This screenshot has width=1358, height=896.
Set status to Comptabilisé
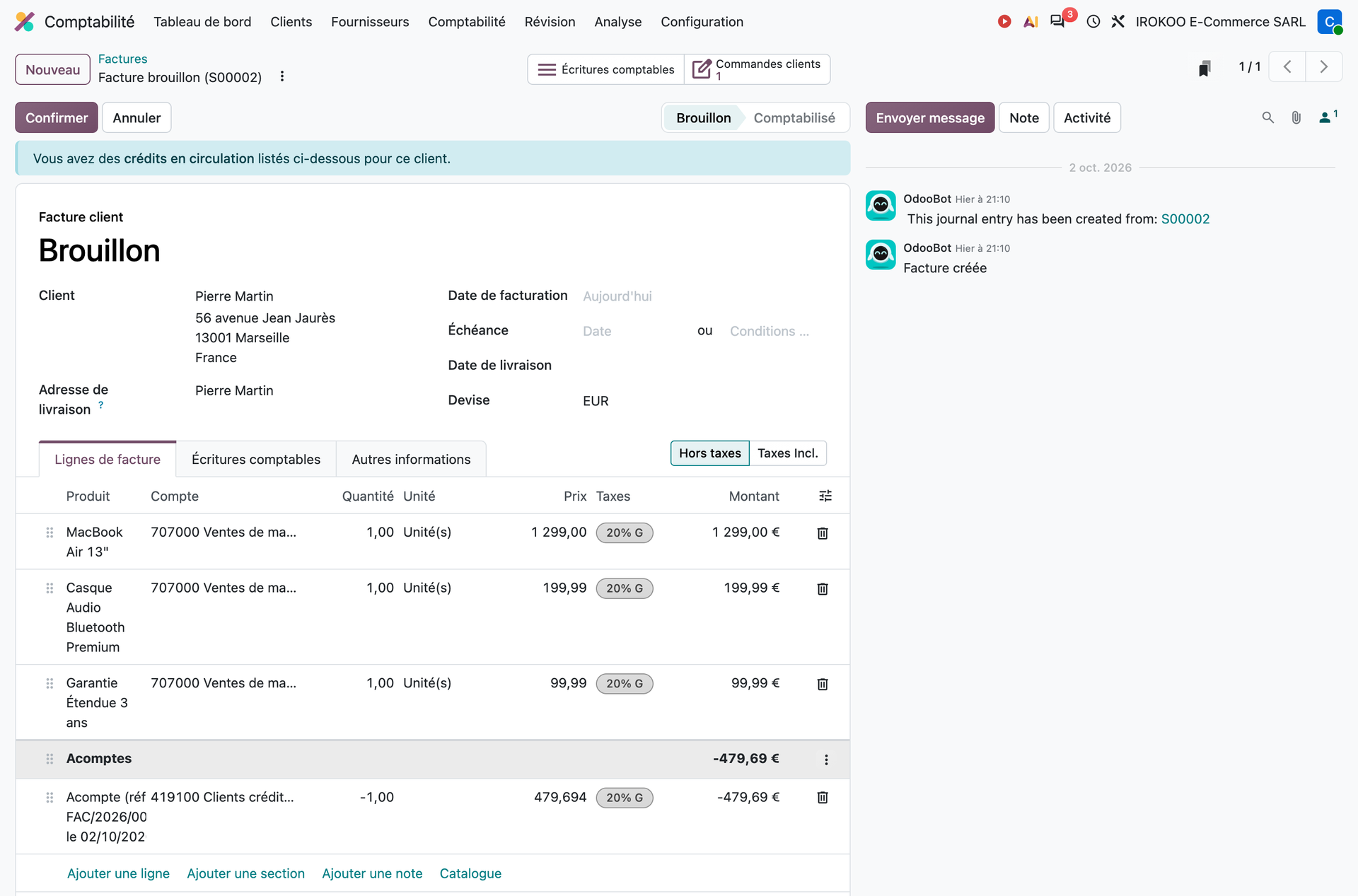(794, 118)
